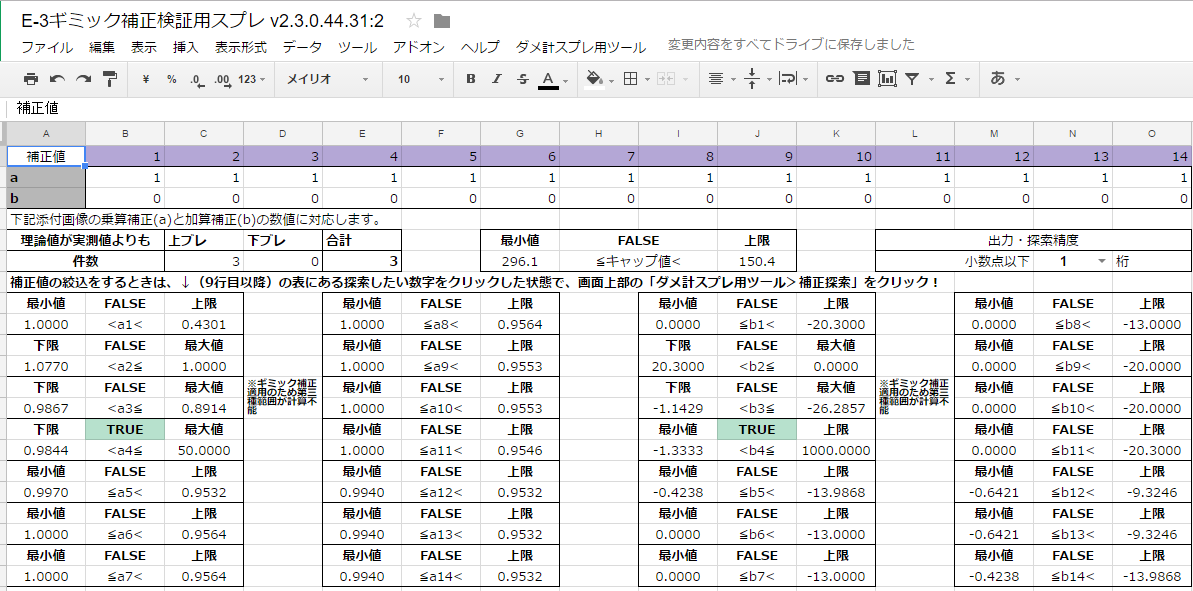Image resolution: width=1193 pixels, height=591 pixels.
Task: Format as currency with the ¥ button
Action: pos(146,79)
